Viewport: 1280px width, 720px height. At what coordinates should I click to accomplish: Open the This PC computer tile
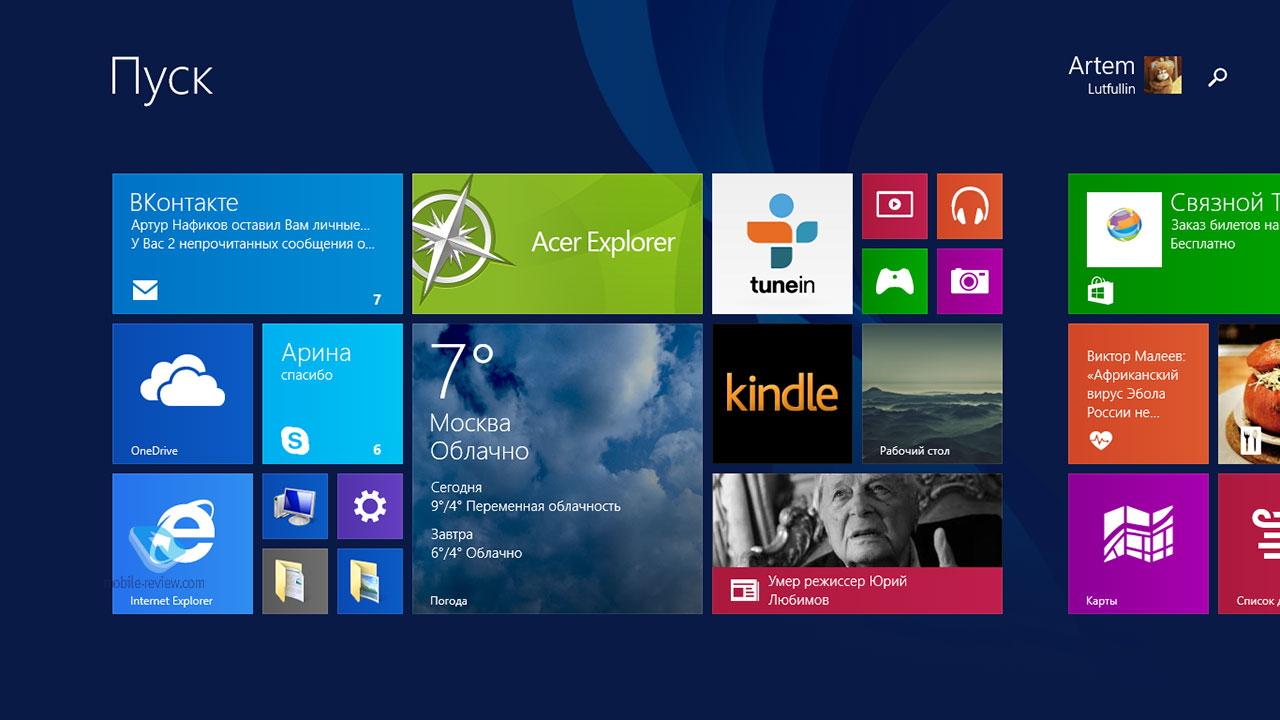click(294, 506)
